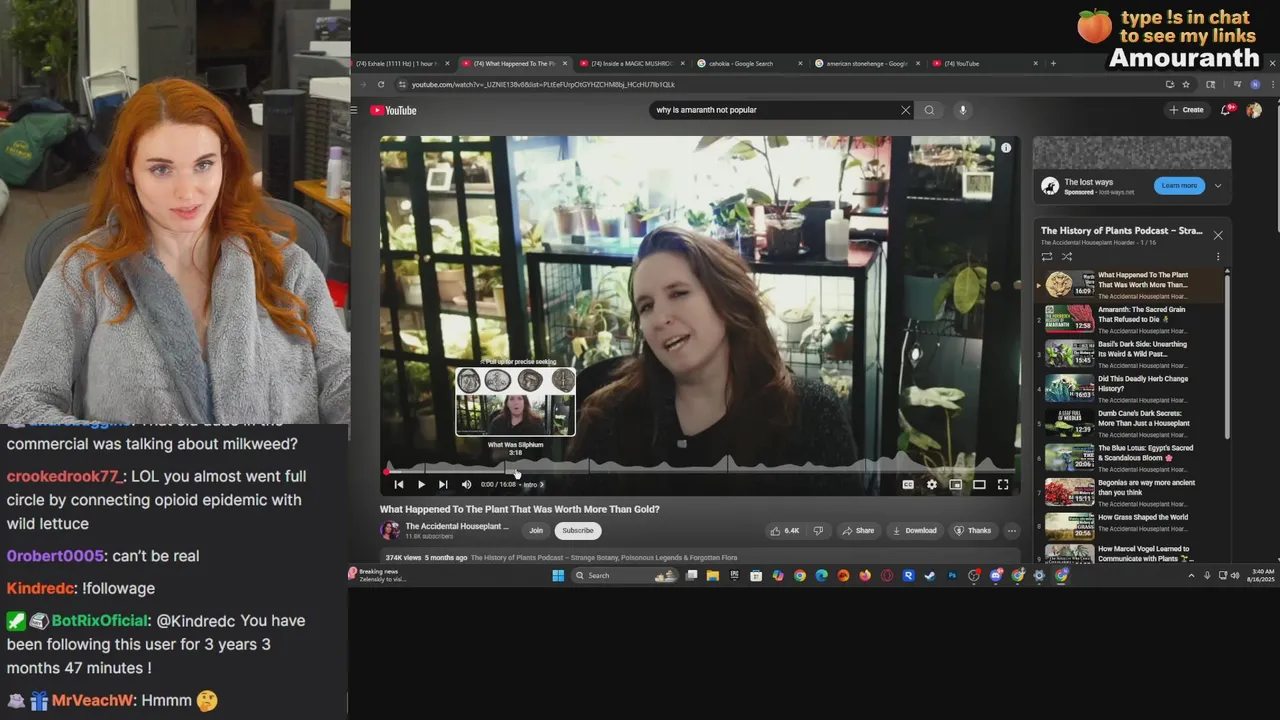Click the Join membership button
The image size is (1280, 720).
(536, 531)
